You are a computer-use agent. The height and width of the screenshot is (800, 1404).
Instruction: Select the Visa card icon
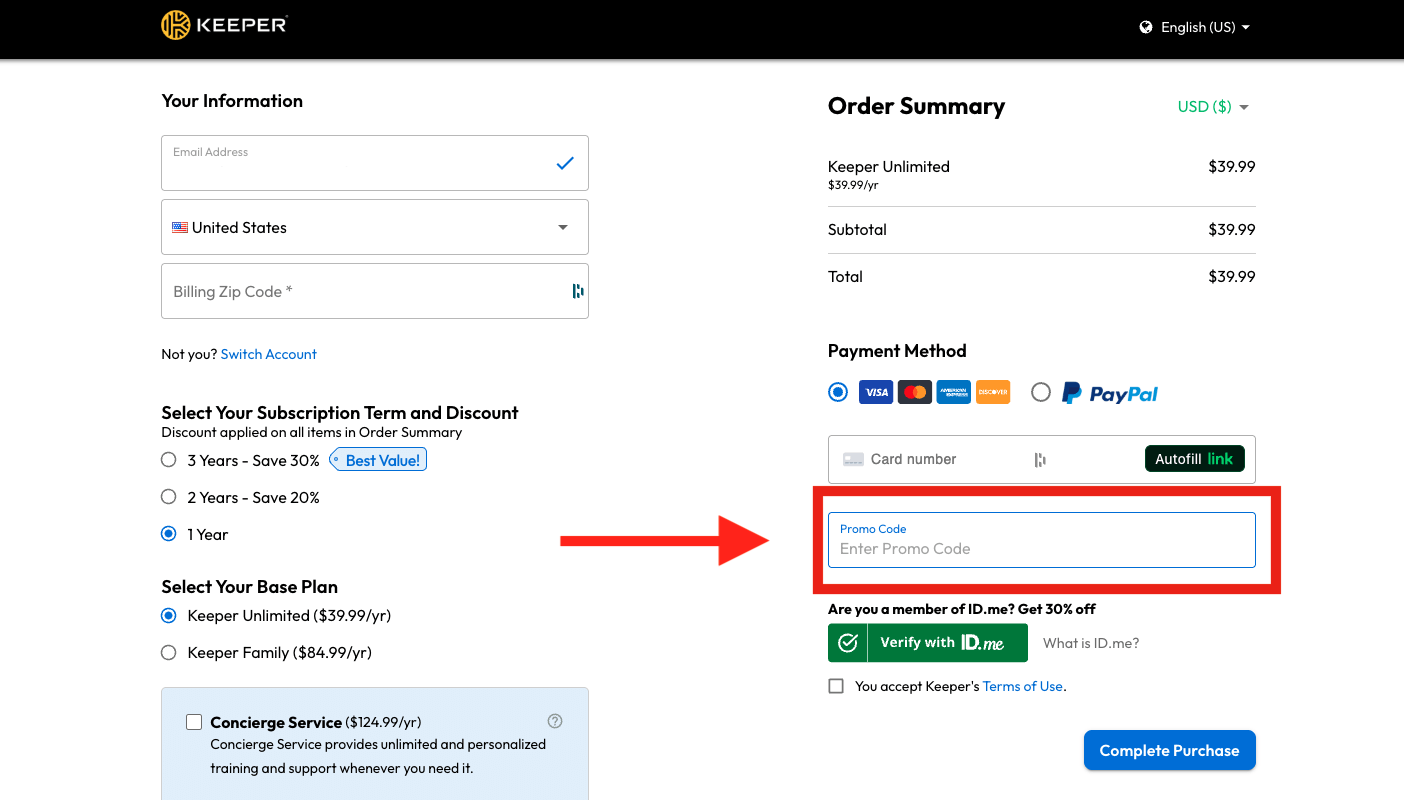[875, 392]
